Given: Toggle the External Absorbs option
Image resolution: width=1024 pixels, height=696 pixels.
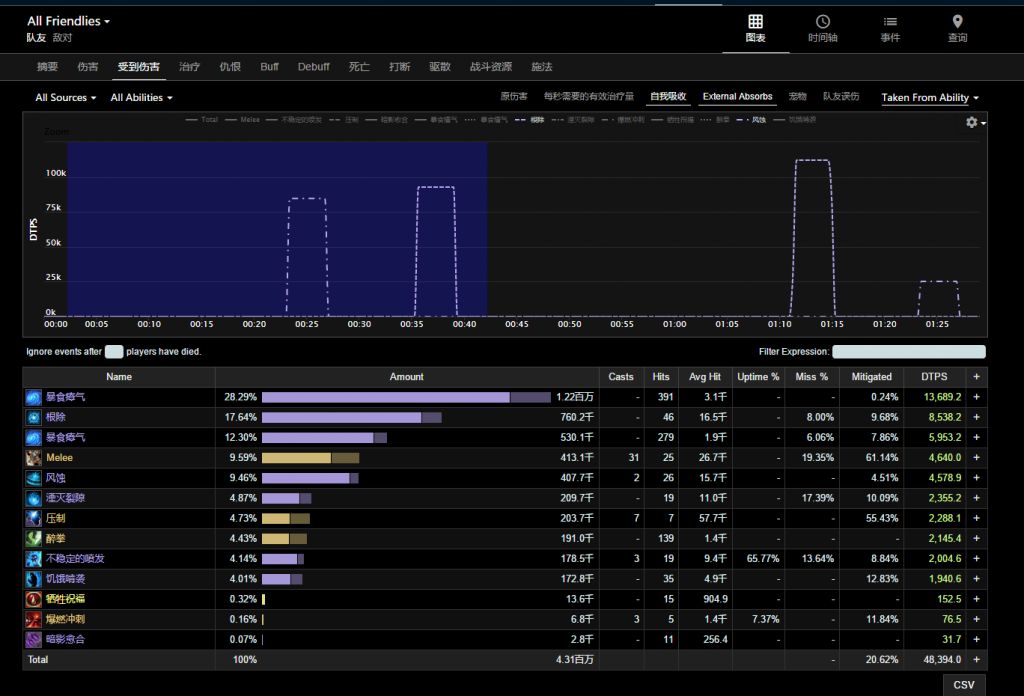Looking at the screenshot, I should click(737, 96).
